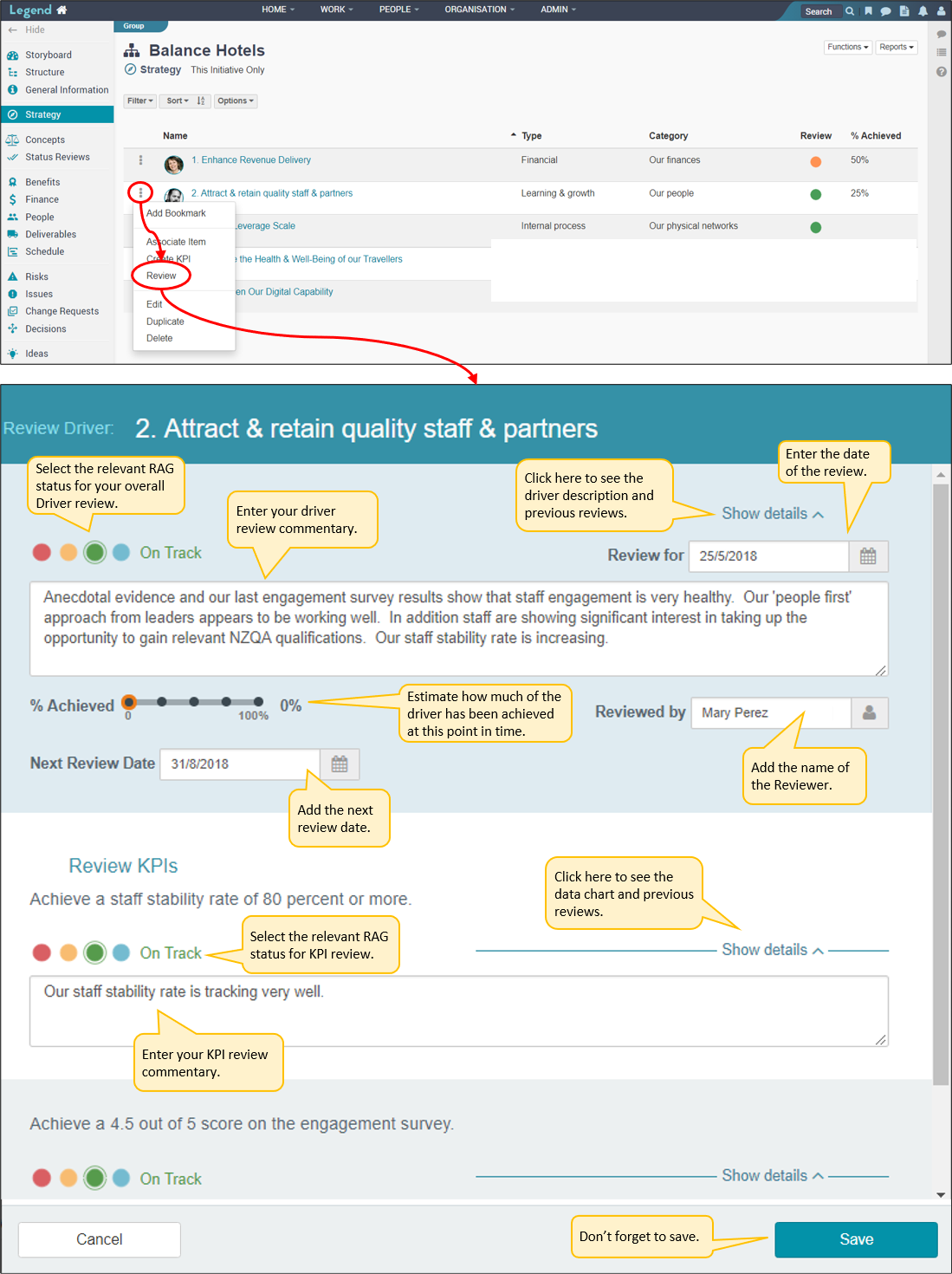Choose Associate Item in context menu
The image size is (952, 1274).
[x=176, y=243]
